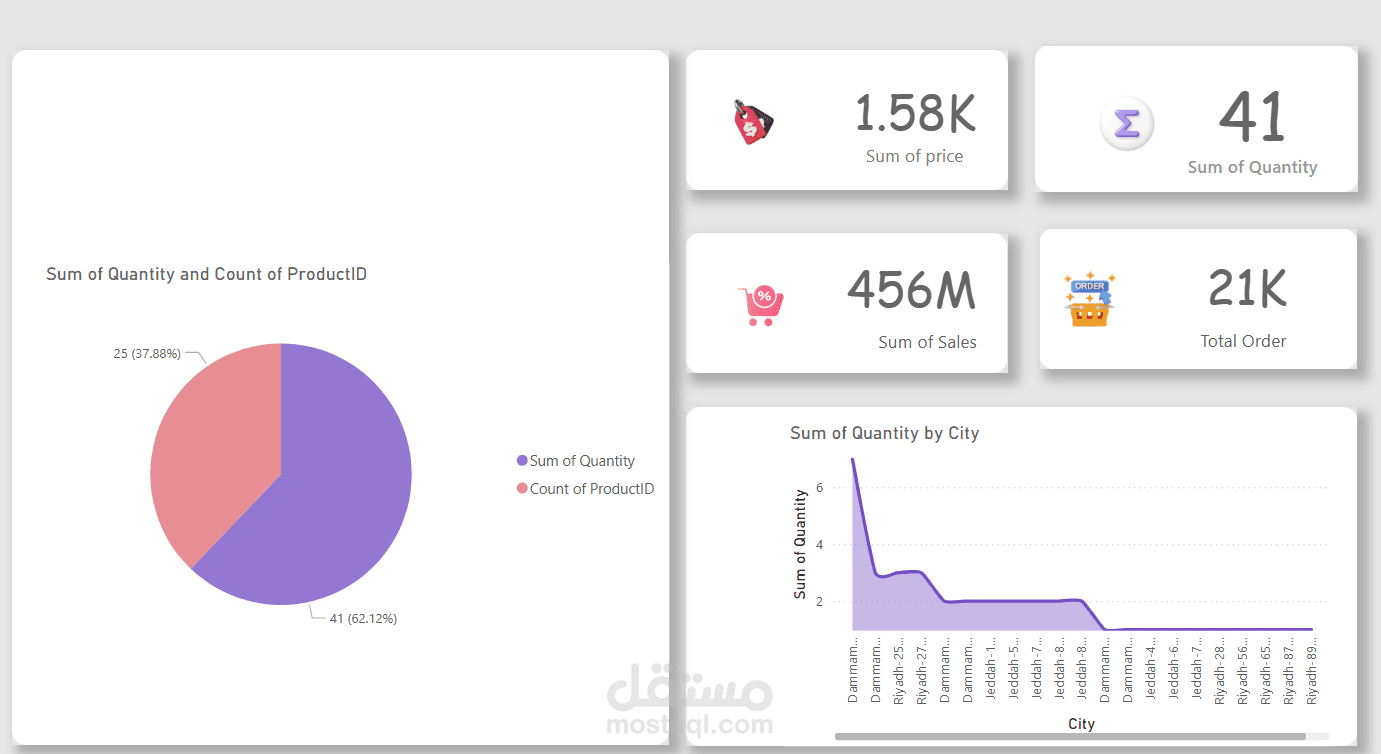Select the 41 (62.12%) data label
Image resolution: width=1381 pixels, height=754 pixels.
[x=363, y=619]
